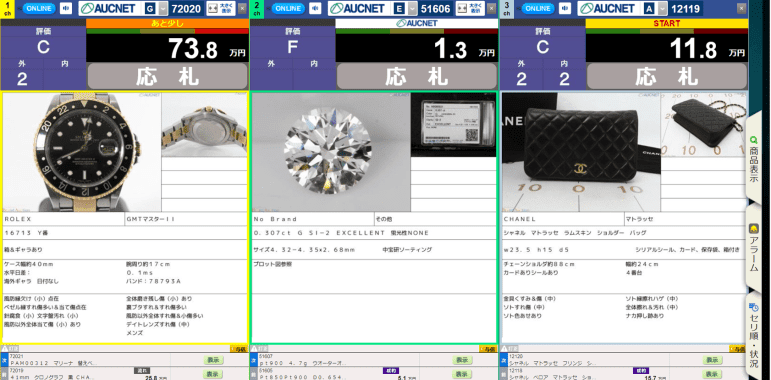The height and width of the screenshot is (380, 771).
Task: Toggle the ONLINE switch on channel 3
Action: pyautogui.click(x=538, y=8)
